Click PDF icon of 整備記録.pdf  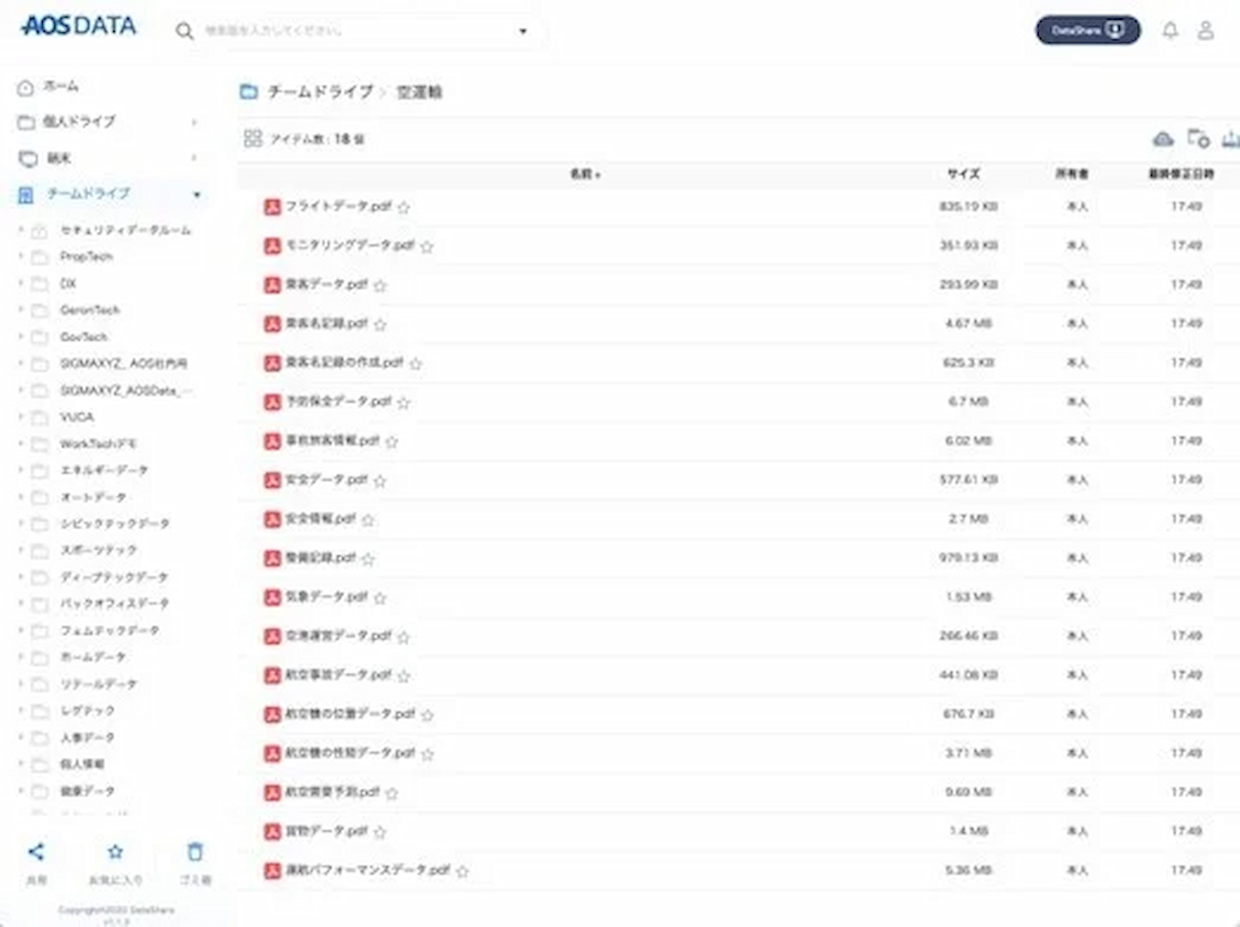click(x=272, y=558)
